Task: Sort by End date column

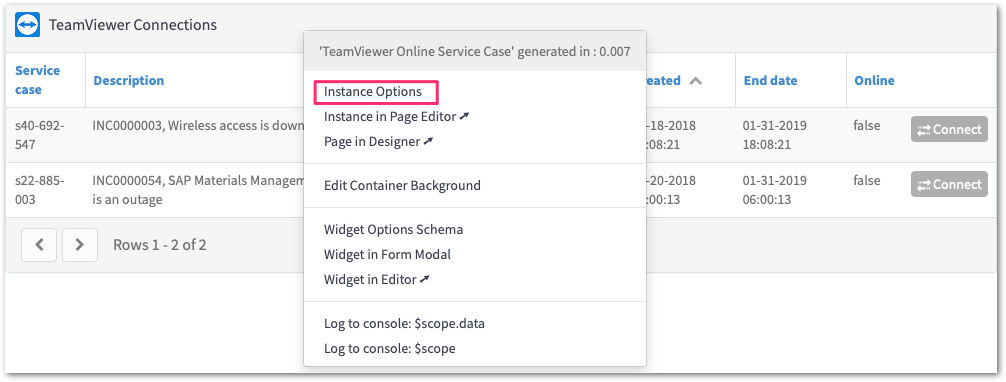Action: point(771,81)
